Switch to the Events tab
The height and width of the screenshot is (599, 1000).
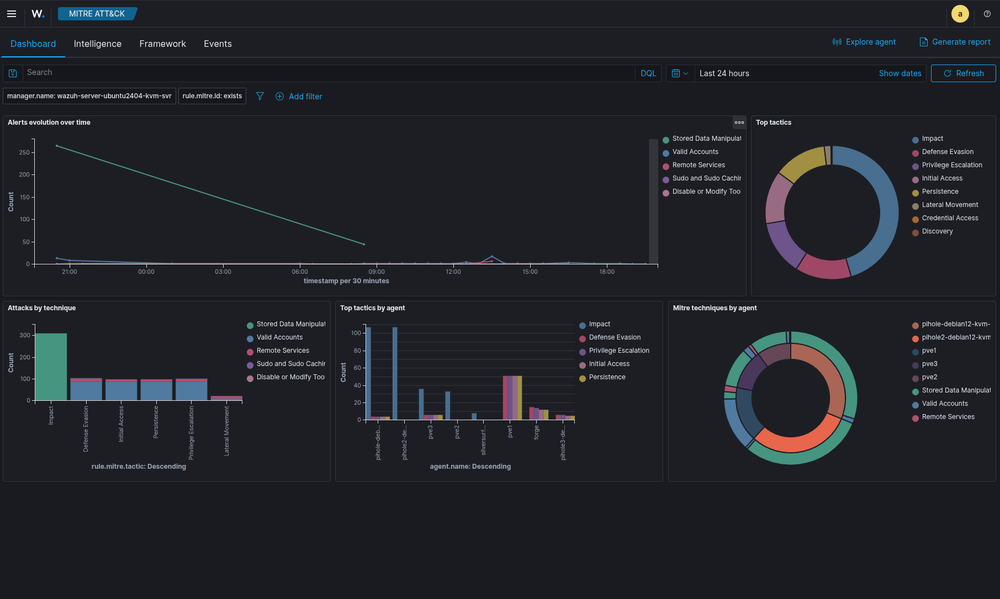coord(217,44)
